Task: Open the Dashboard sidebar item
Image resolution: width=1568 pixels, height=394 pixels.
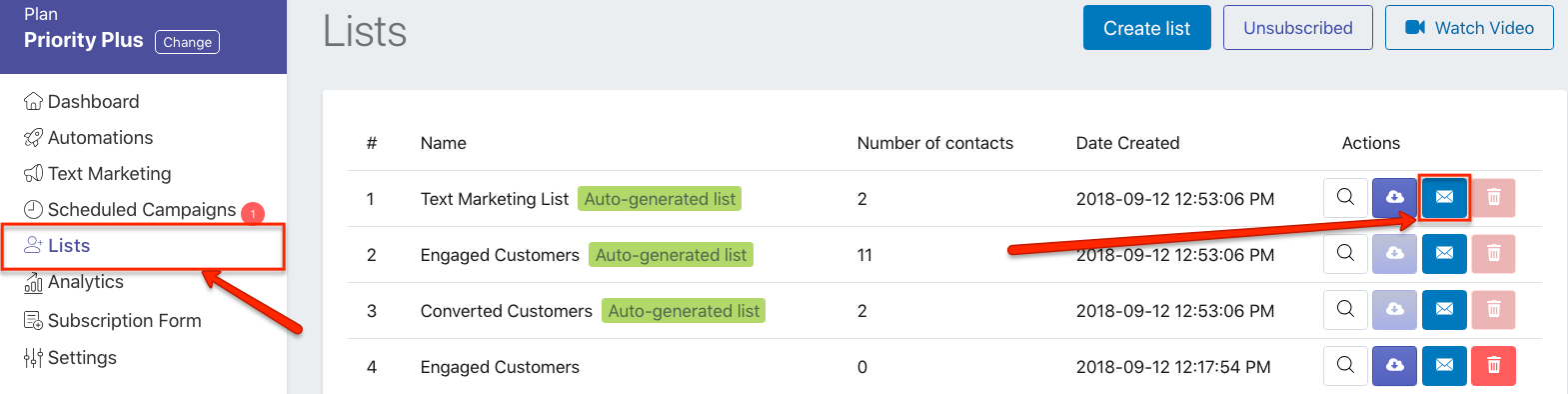Action: (82, 101)
